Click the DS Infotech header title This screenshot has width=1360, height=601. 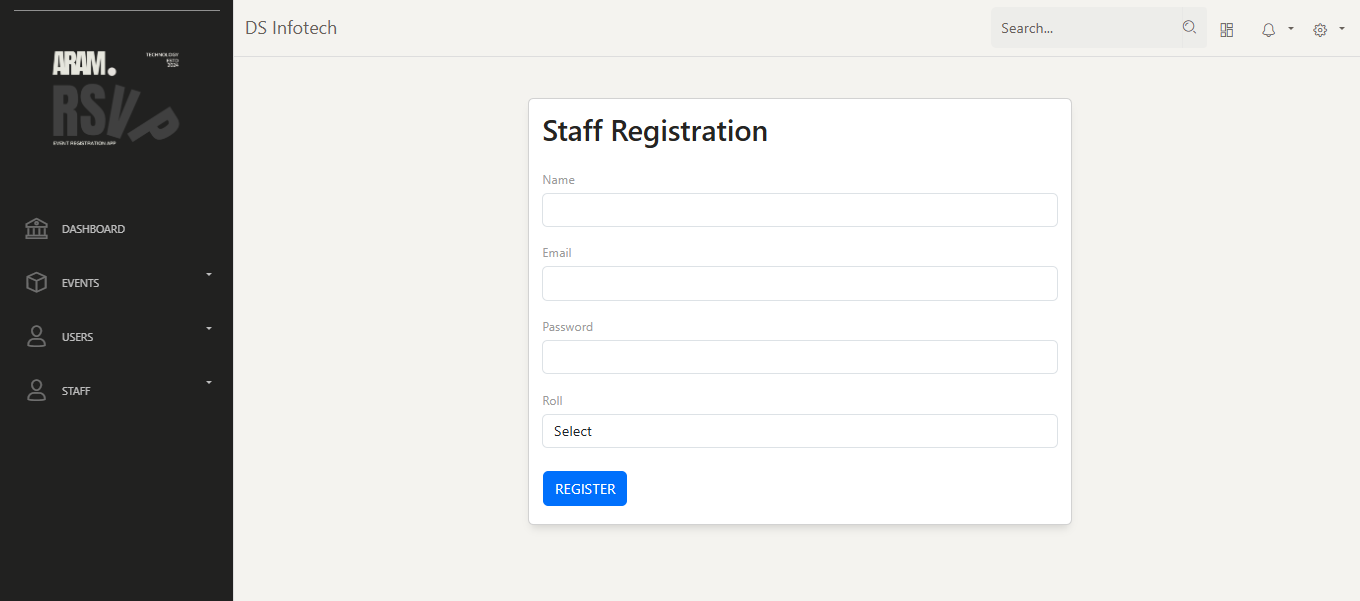pos(291,28)
